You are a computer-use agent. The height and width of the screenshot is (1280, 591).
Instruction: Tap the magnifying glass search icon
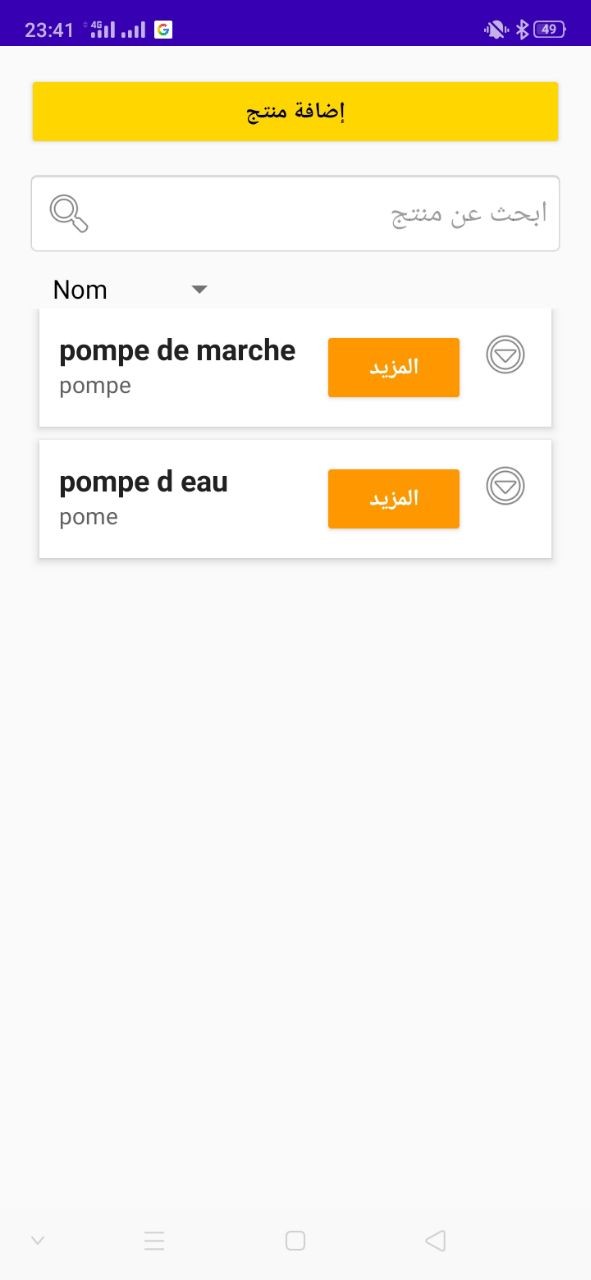[x=69, y=213]
